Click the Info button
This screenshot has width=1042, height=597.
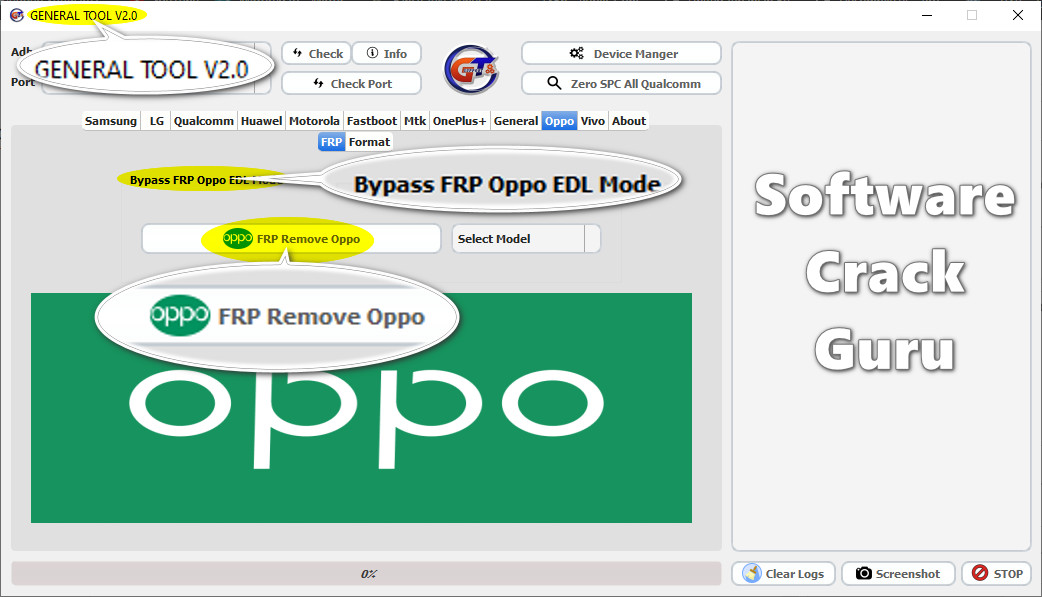pos(387,53)
